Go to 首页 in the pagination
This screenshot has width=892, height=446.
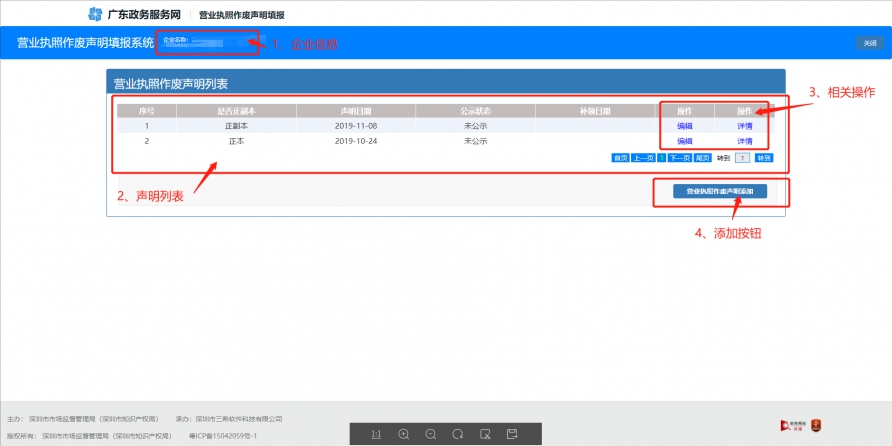620,158
